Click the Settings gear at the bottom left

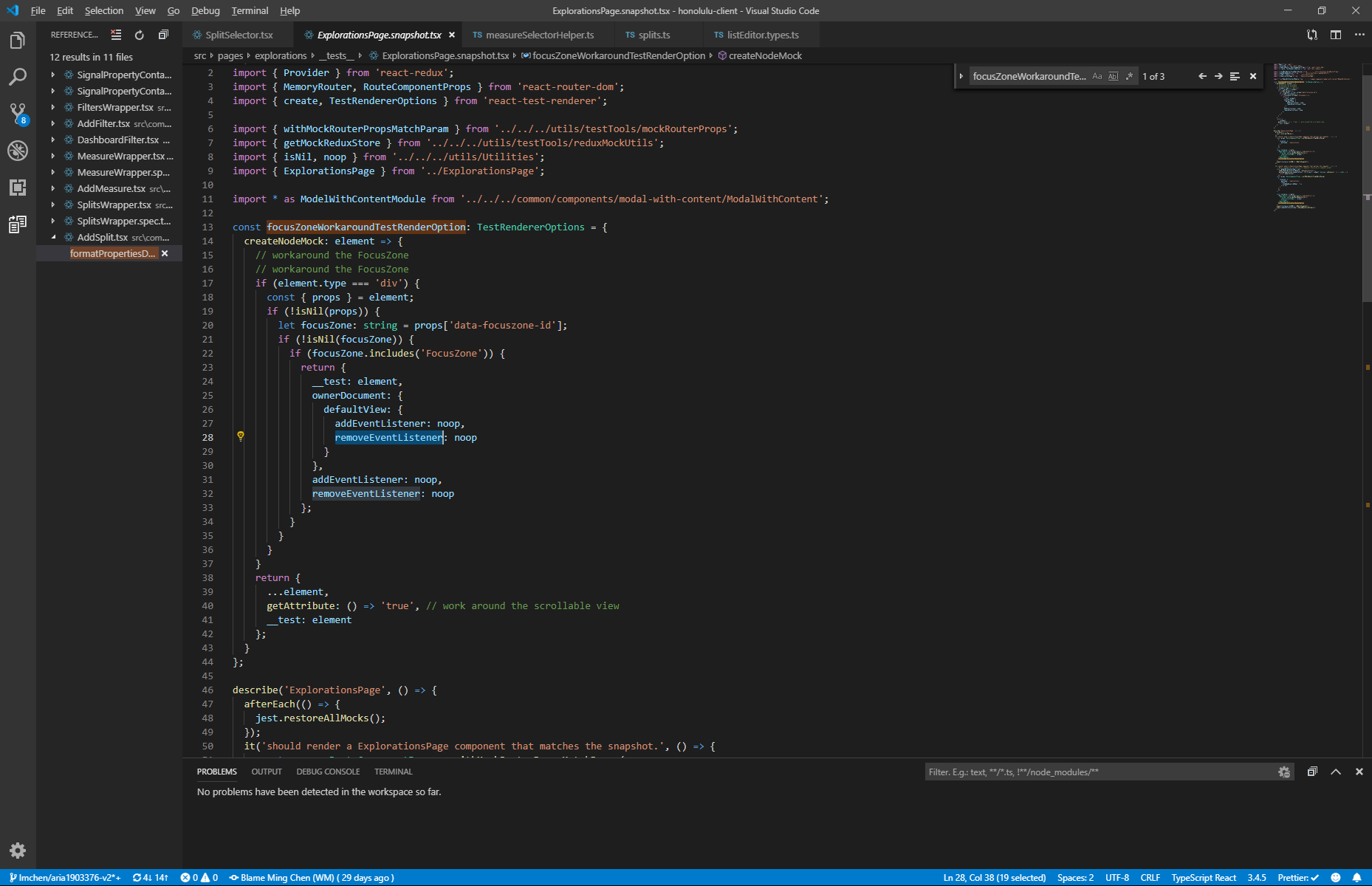(18, 851)
